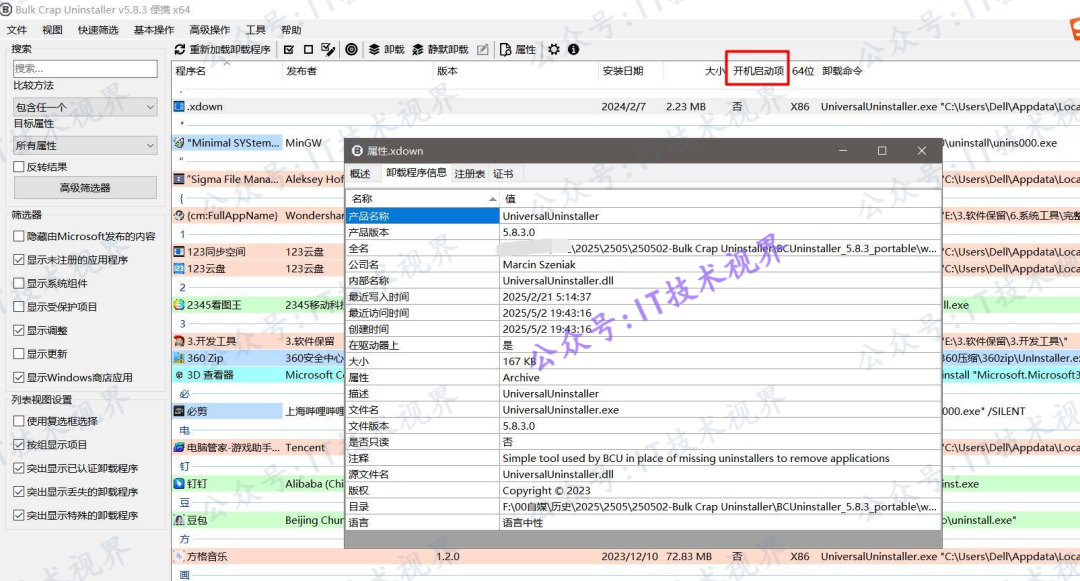
Task: Open the 所有属性 target property dropdown
Action: point(85,145)
